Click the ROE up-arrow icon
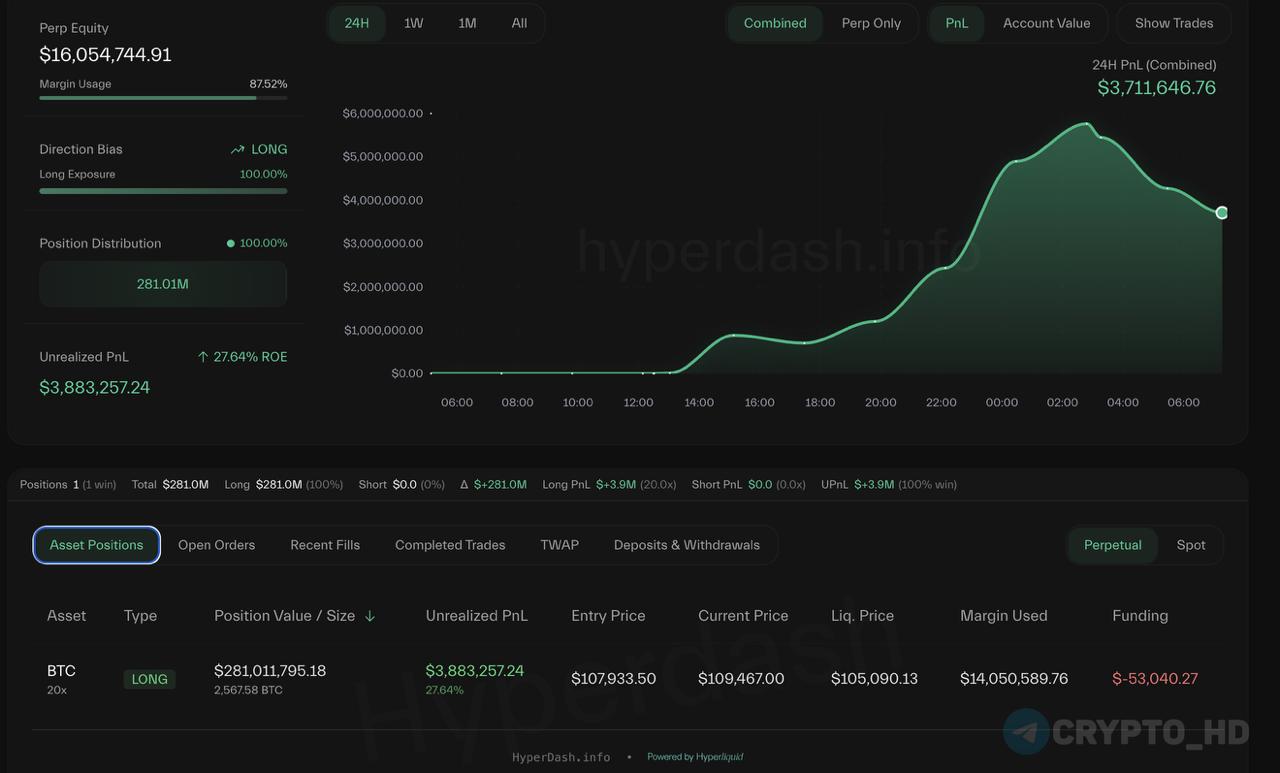The width and height of the screenshot is (1280, 773). coord(203,357)
